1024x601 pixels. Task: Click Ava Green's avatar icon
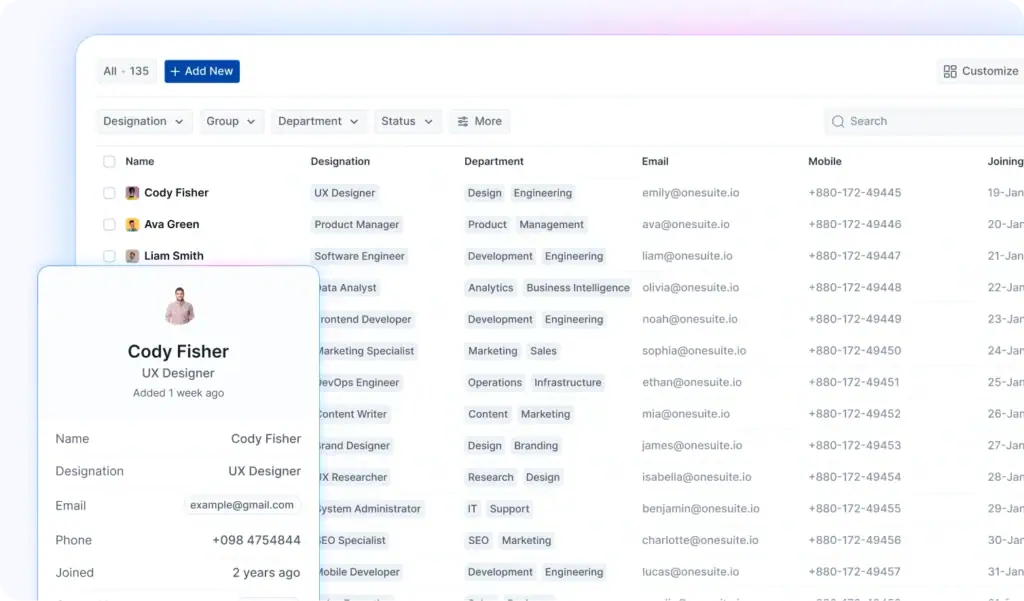point(132,225)
